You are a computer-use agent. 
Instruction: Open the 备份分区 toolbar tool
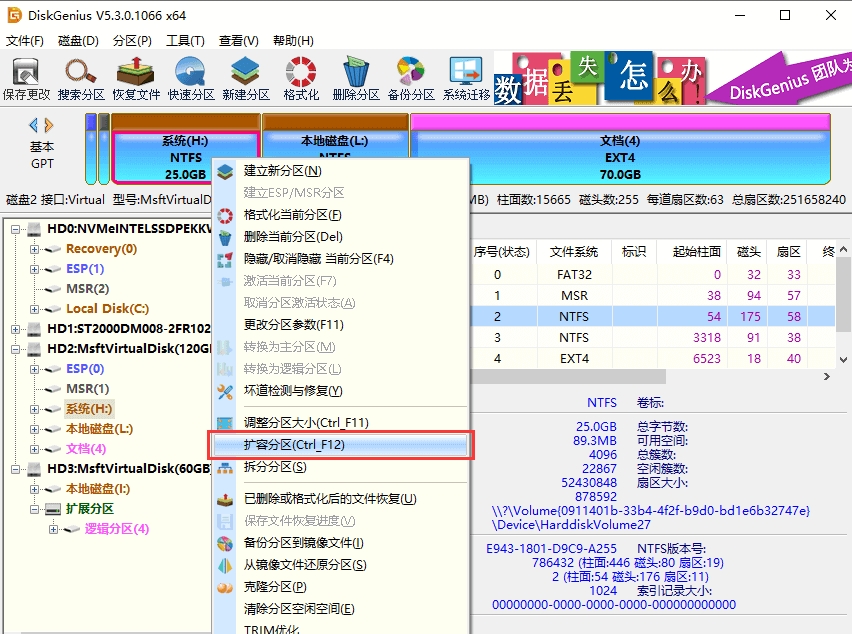pyautogui.click(x=411, y=78)
